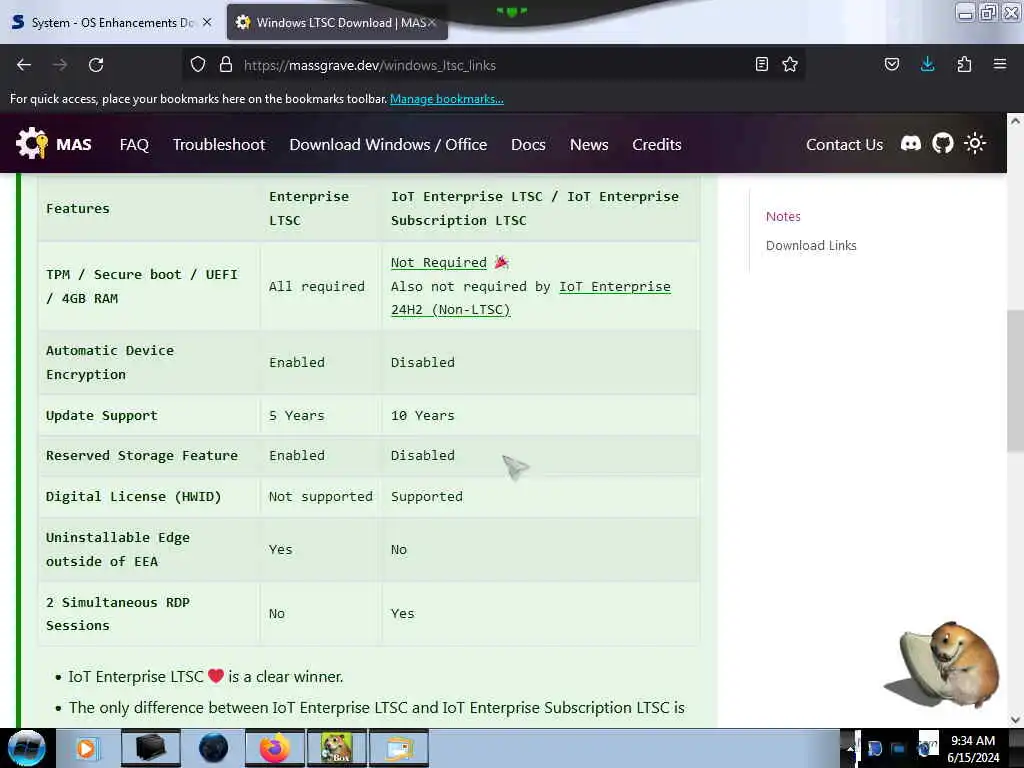Click the padlock site security icon
The image size is (1024, 768).
click(226, 65)
